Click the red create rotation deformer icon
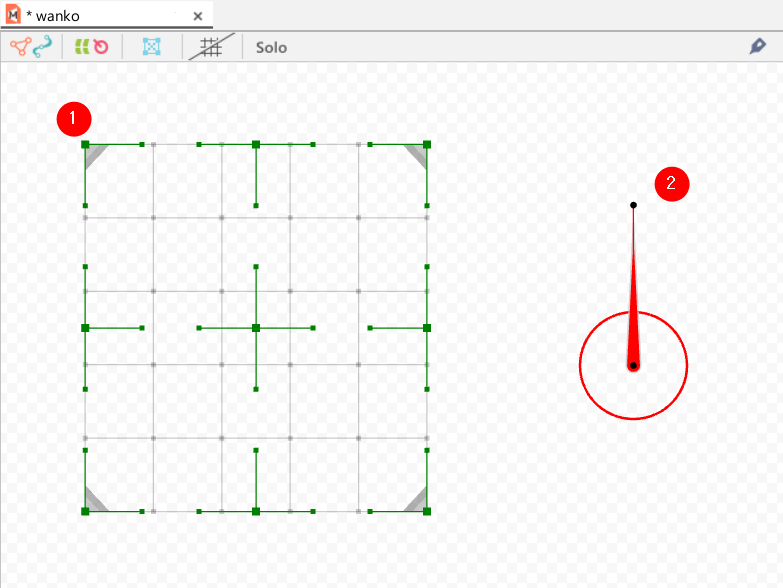Screen dimensions: 783x588 (x=101, y=47)
